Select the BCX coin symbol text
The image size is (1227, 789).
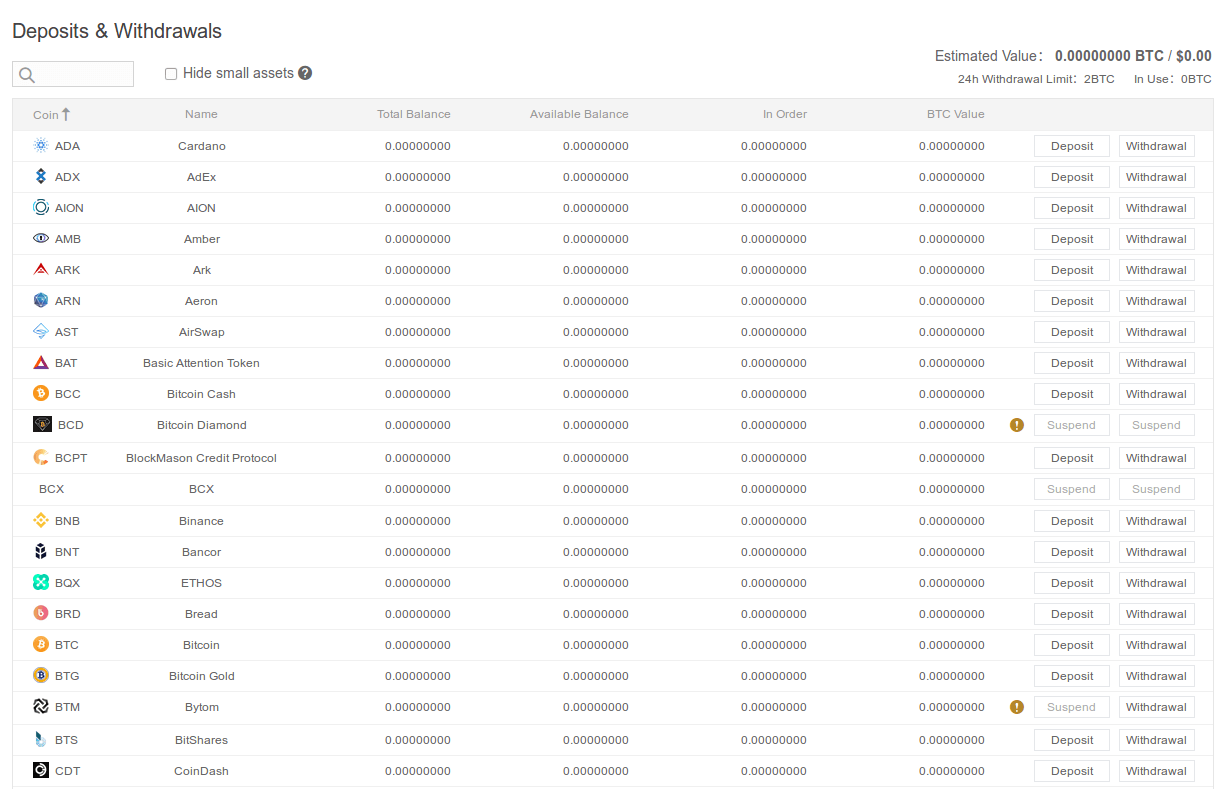[52, 489]
